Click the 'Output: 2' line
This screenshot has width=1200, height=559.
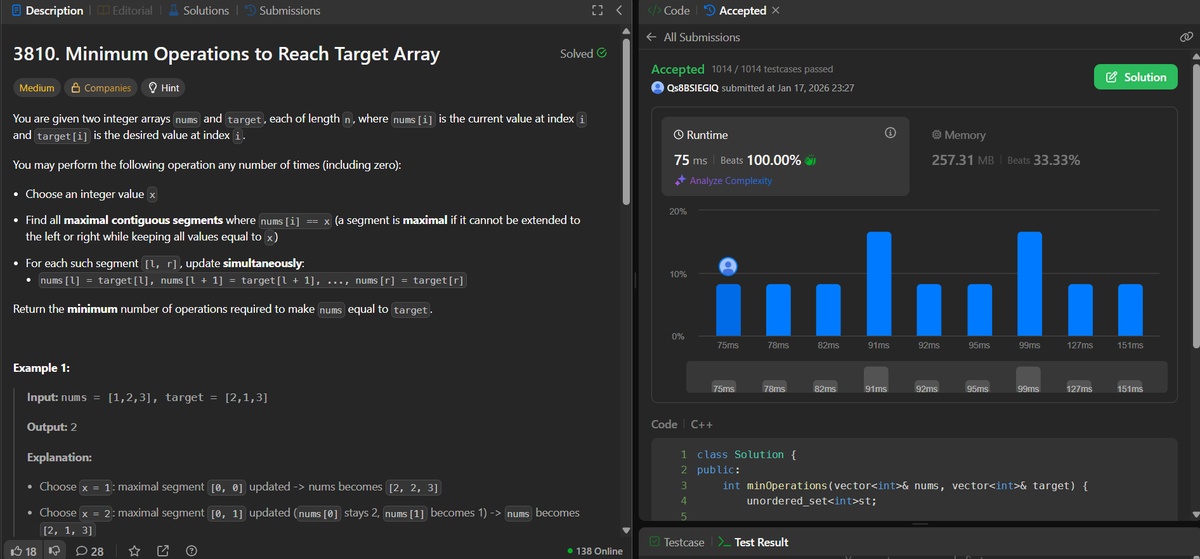pyautogui.click(x=52, y=427)
